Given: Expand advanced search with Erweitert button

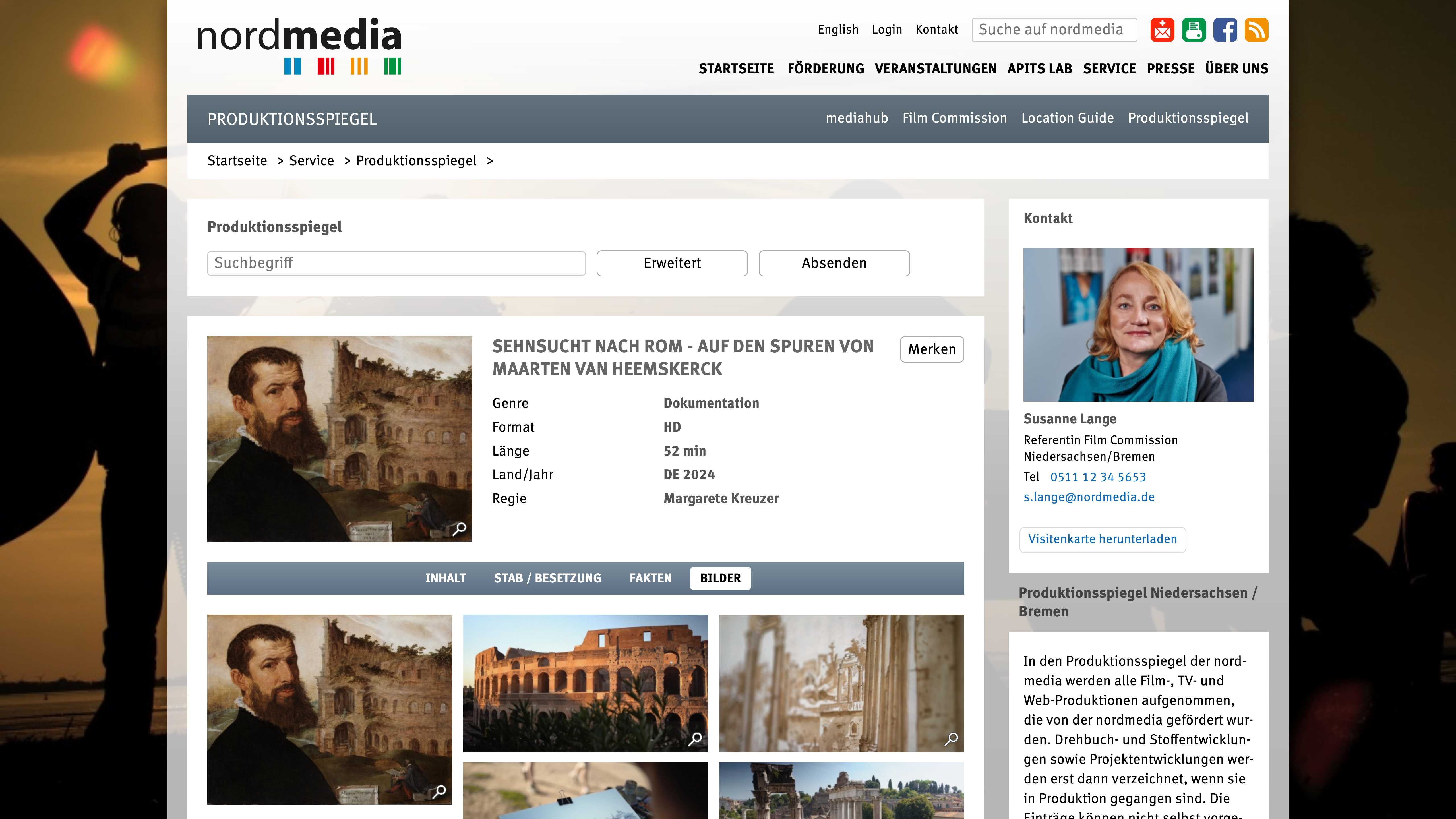Looking at the screenshot, I should [x=672, y=263].
